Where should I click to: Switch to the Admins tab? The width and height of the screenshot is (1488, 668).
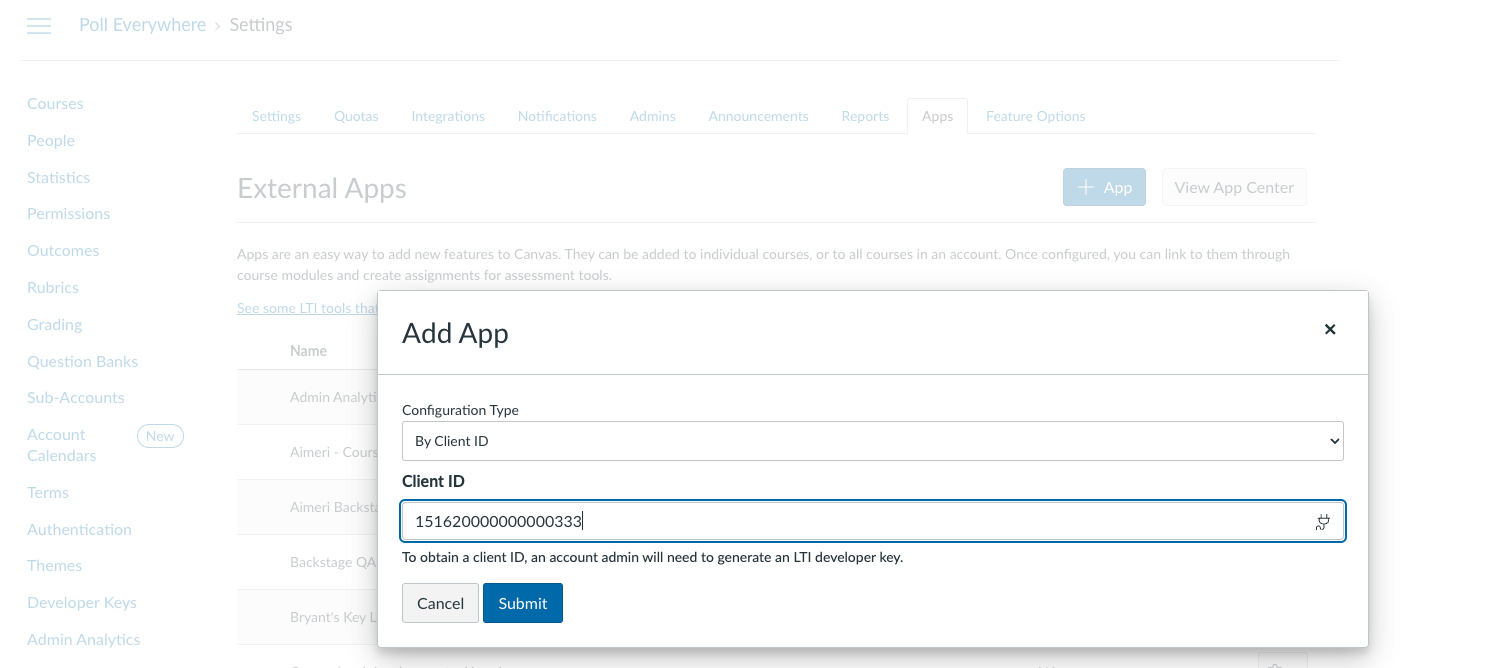pyautogui.click(x=652, y=116)
